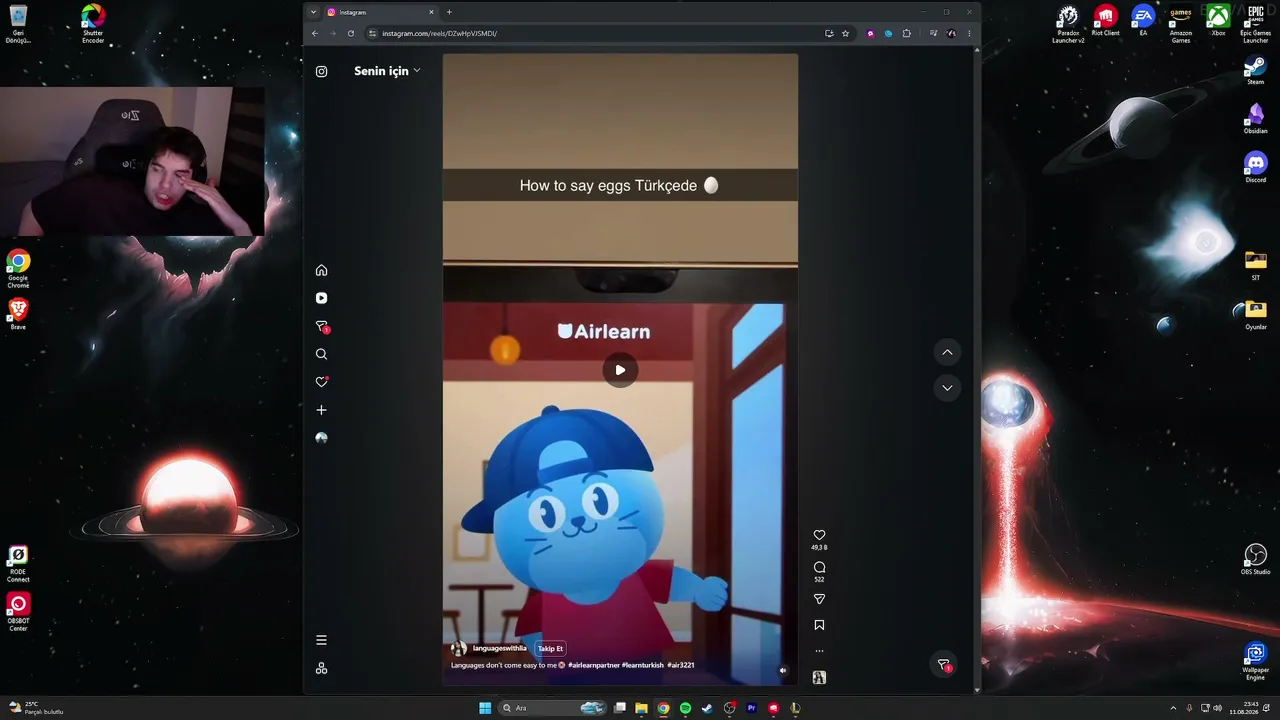Open the #air3221 hashtag

tap(680, 665)
